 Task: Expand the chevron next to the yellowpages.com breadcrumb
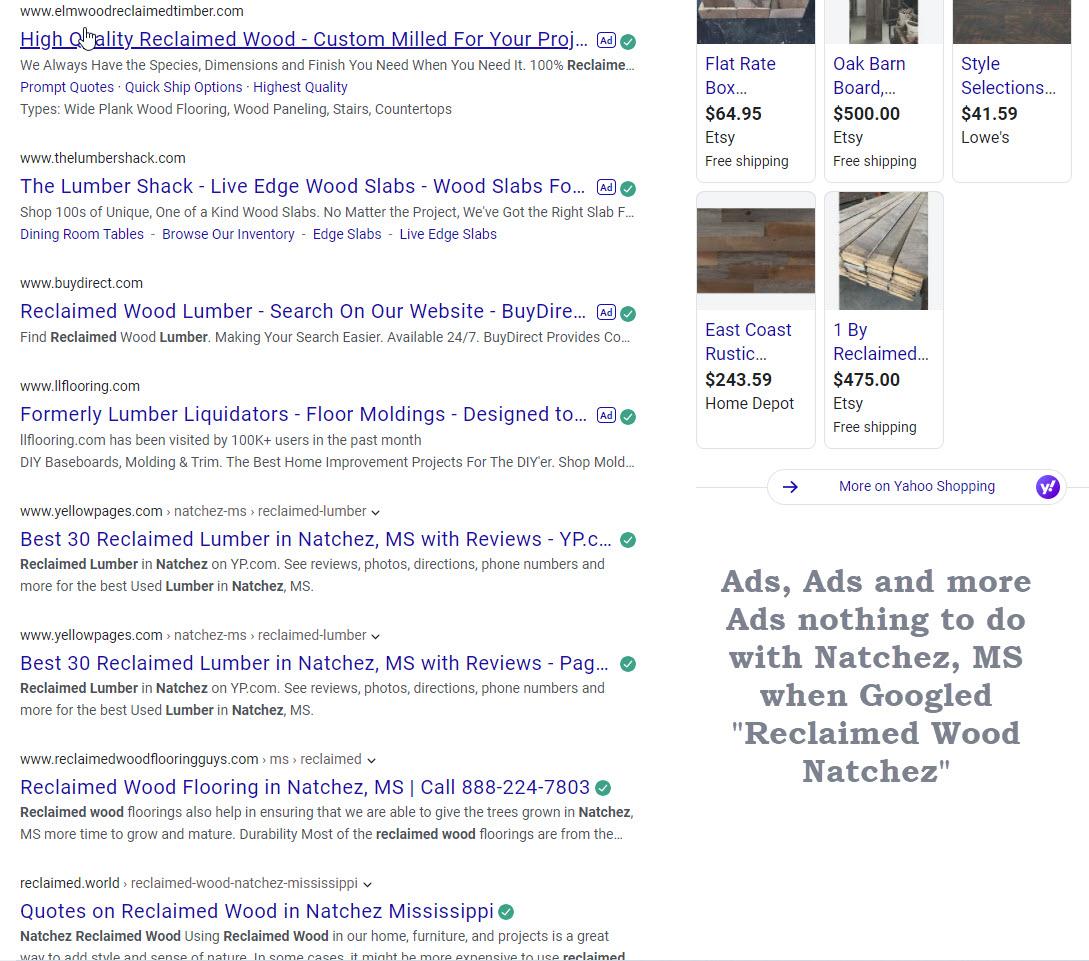click(x=375, y=511)
